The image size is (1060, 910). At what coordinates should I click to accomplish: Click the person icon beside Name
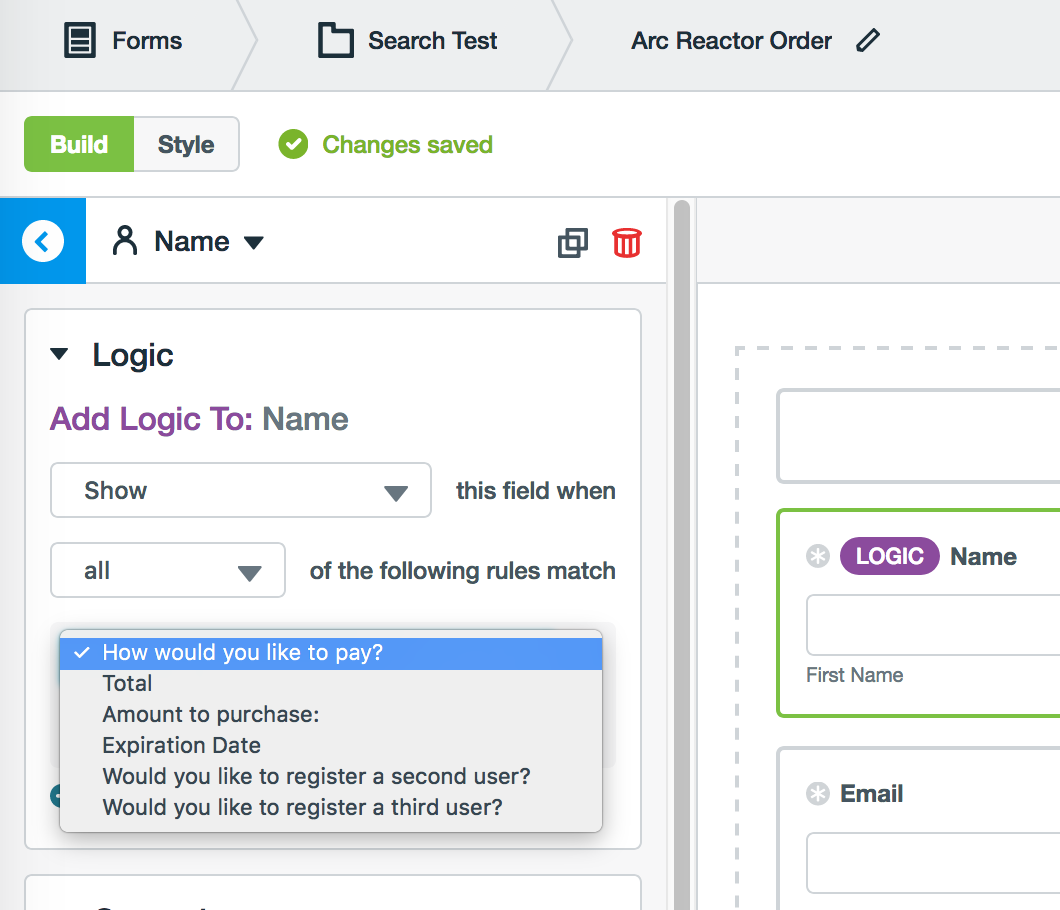click(x=125, y=241)
